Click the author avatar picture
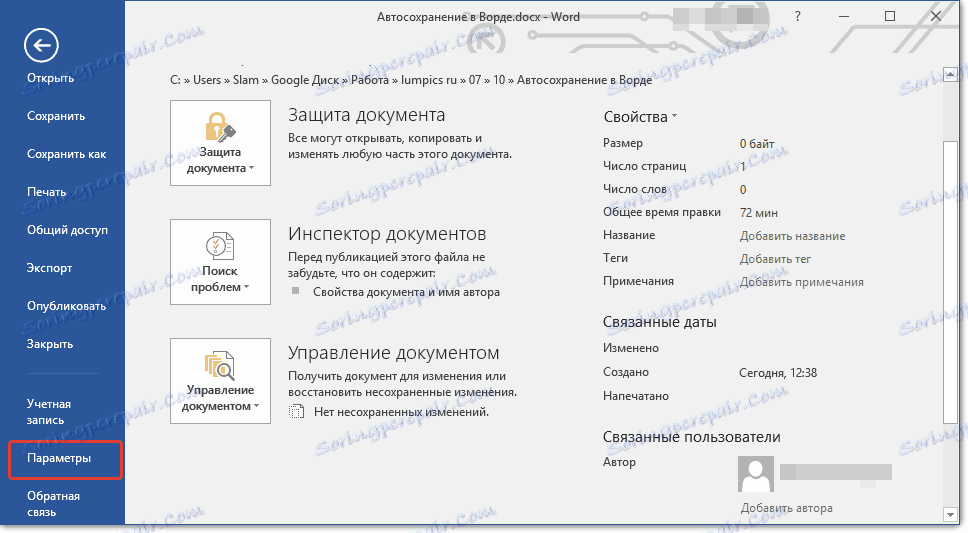Viewport: 968px width, 533px height. pos(756,474)
